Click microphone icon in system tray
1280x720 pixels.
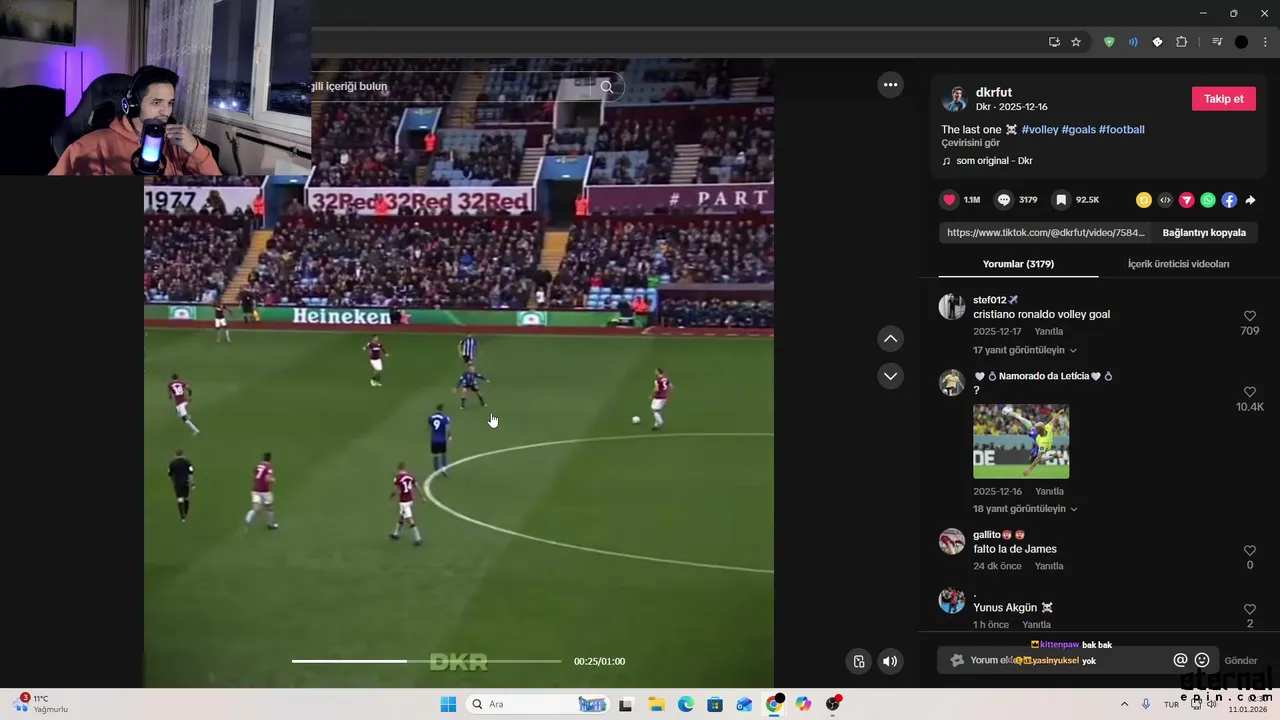[1146, 704]
